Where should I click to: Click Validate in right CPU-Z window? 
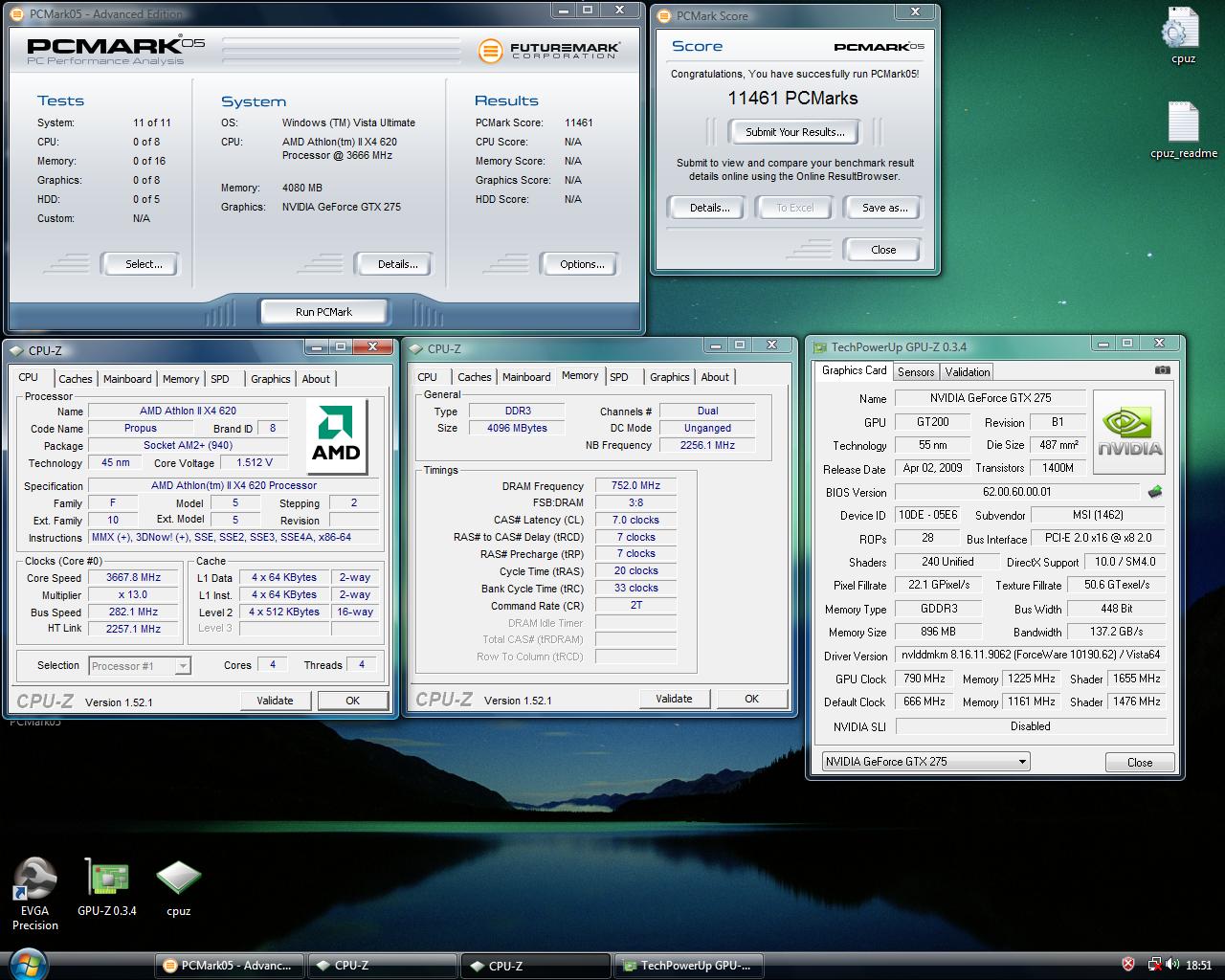674,699
